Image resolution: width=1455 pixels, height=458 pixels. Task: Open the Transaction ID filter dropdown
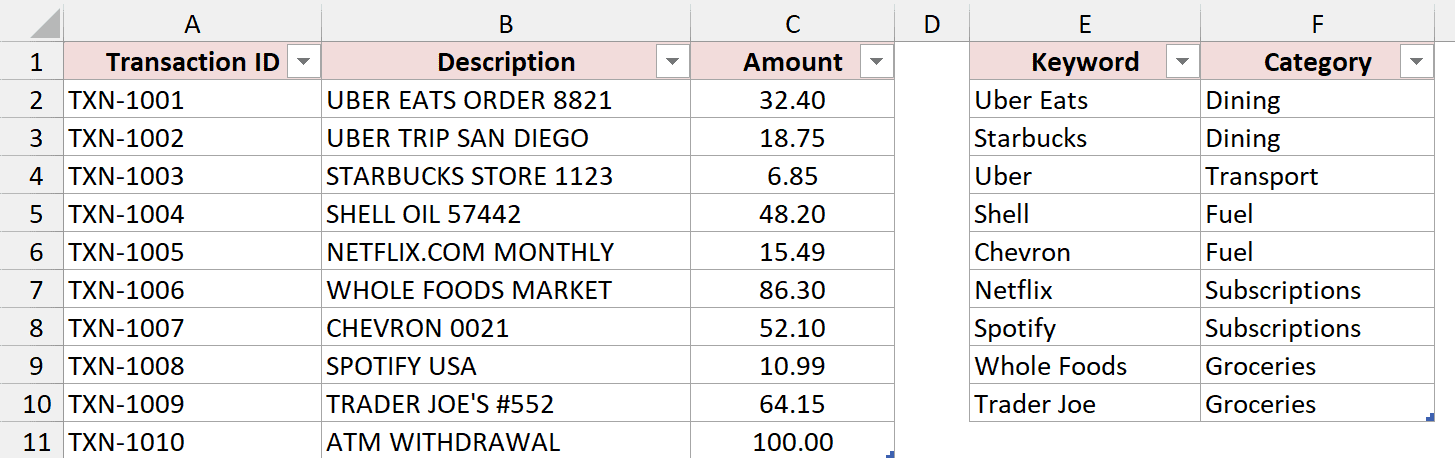coord(304,63)
